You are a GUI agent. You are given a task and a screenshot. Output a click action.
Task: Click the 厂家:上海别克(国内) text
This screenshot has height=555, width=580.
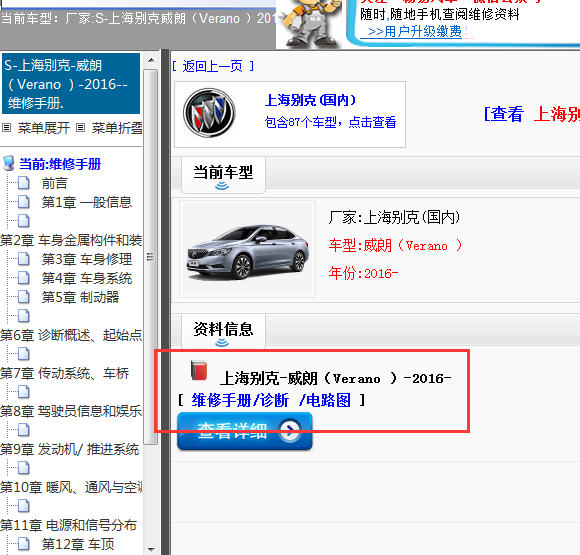(394, 217)
